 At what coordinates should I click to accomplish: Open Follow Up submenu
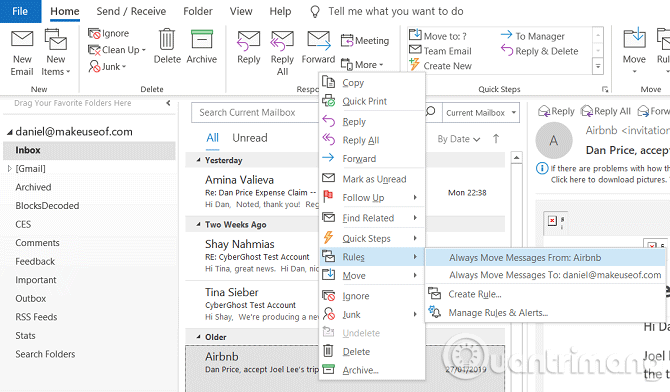pyautogui.click(x=372, y=197)
